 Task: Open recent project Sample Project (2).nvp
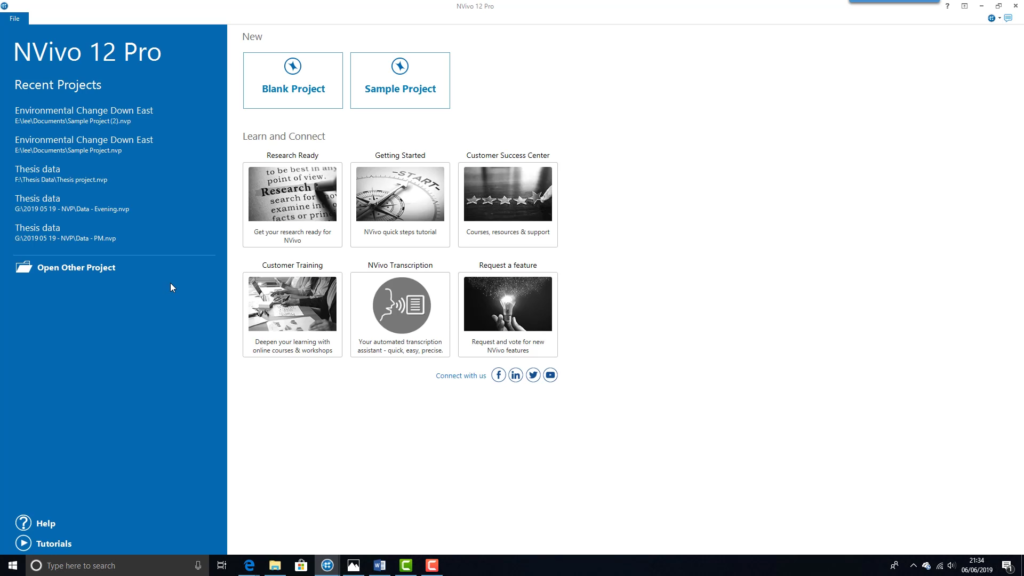pyautogui.click(x=84, y=115)
